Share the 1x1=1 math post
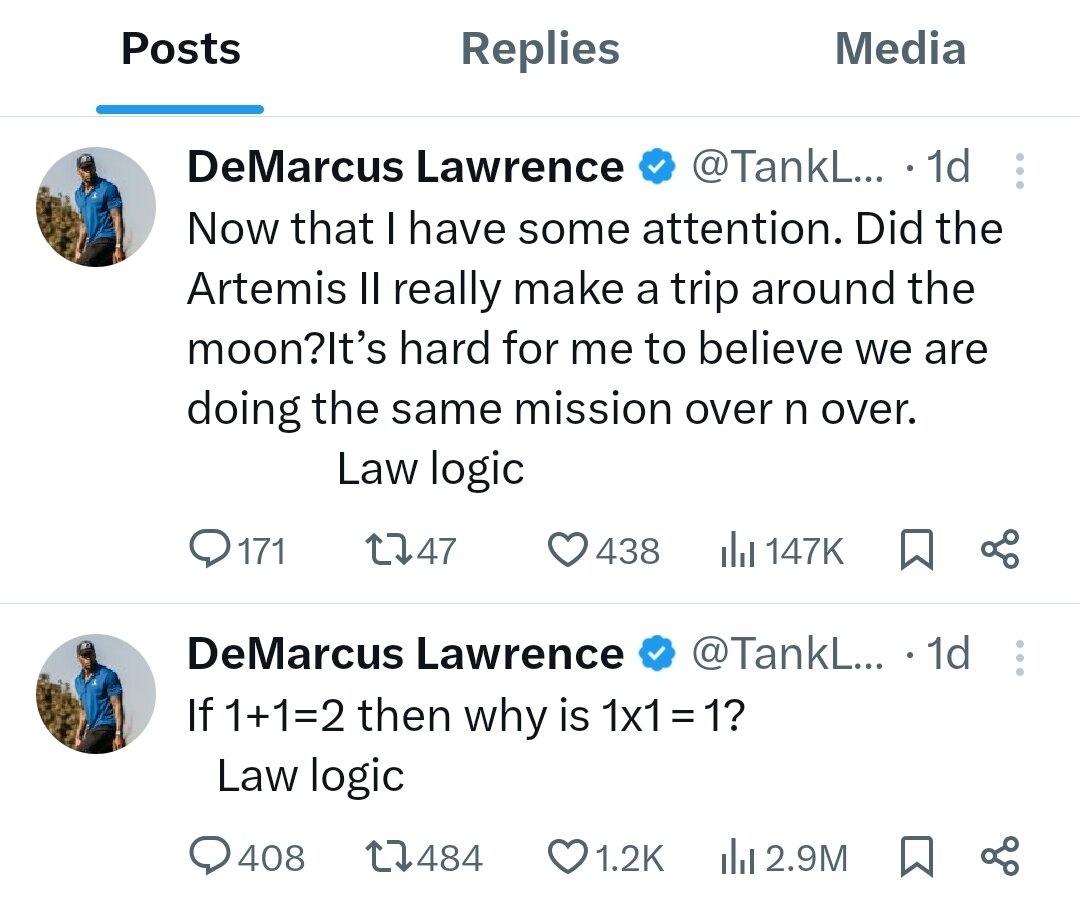 1000,857
